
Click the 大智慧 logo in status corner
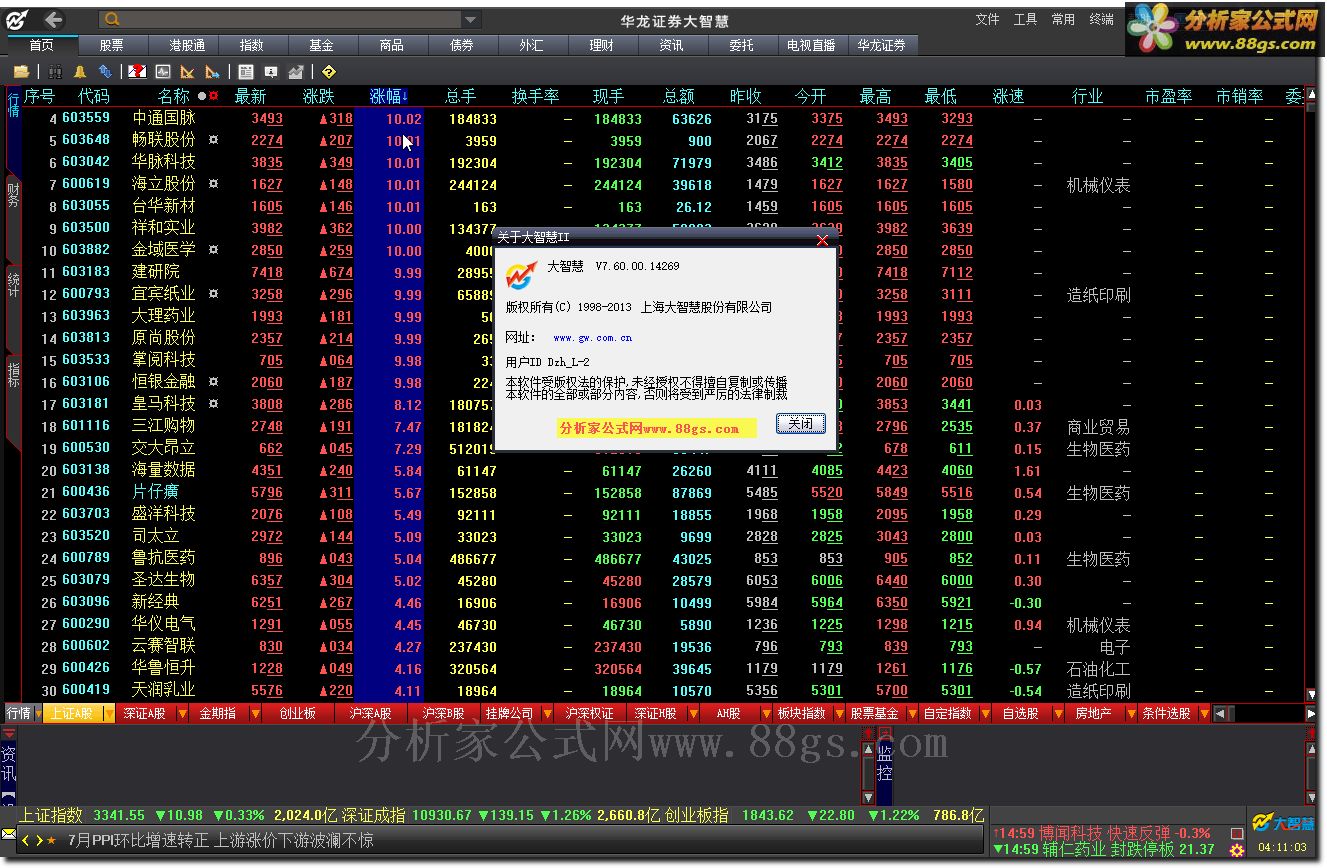coord(1283,823)
